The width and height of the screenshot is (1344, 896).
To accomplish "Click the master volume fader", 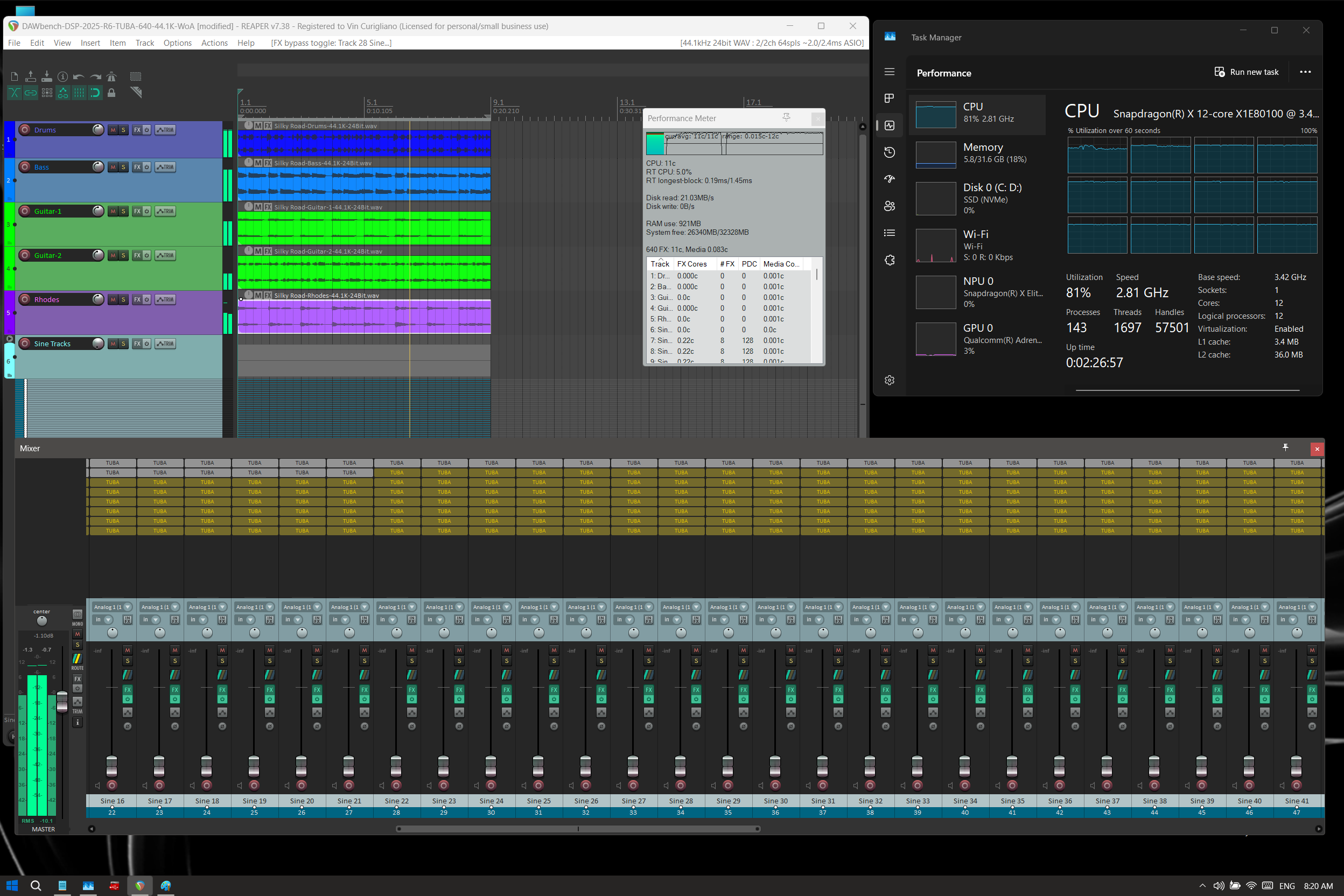I will click(x=62, y=702).
